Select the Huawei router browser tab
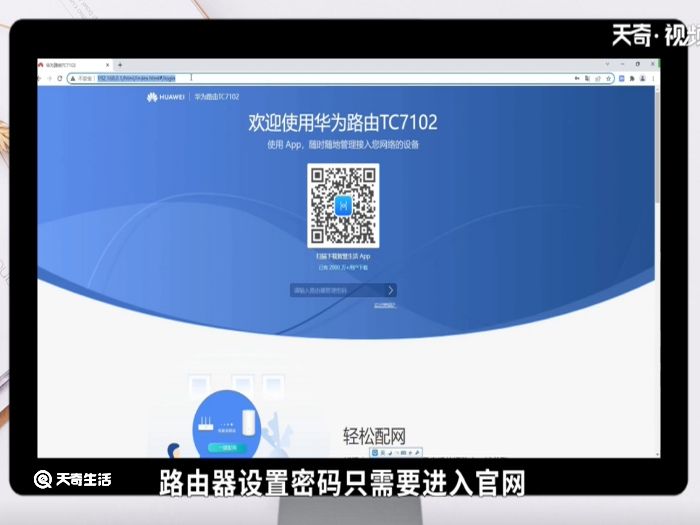This screenshot has height=525, width=700. tap(74, 65)
